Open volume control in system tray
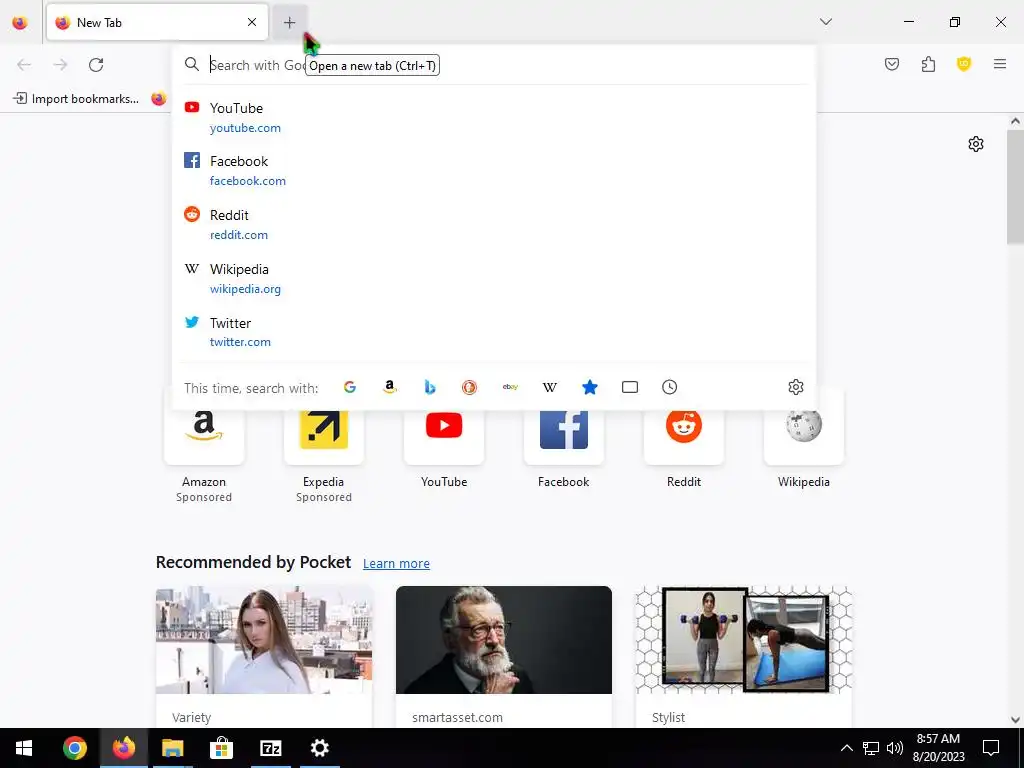 point(895,748)
